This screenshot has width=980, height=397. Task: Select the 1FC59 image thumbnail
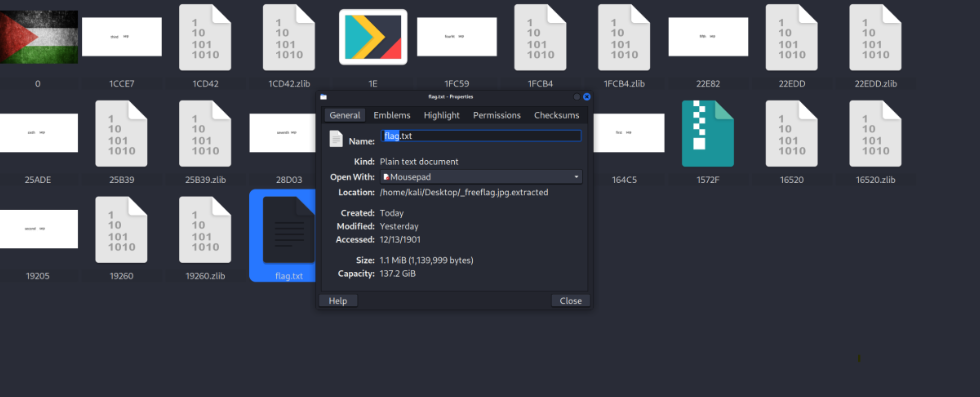click(457, 37)
